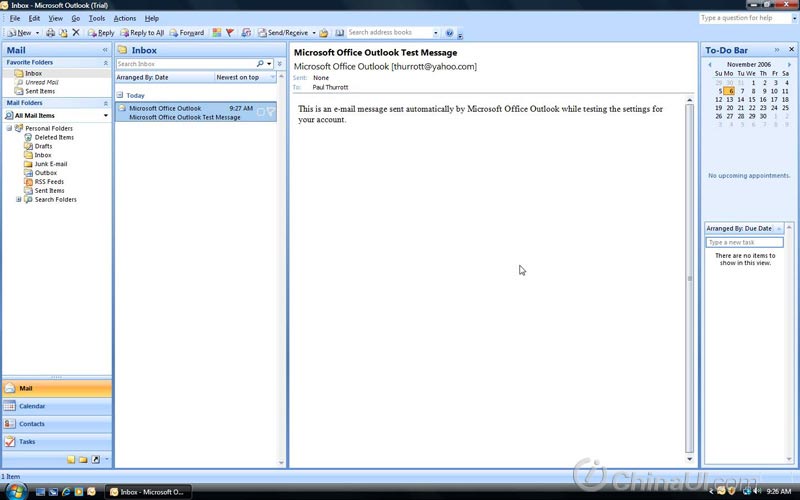Launch Internet Explorer from the quick launch bar

pyautogui.click(x=66, y=492)
